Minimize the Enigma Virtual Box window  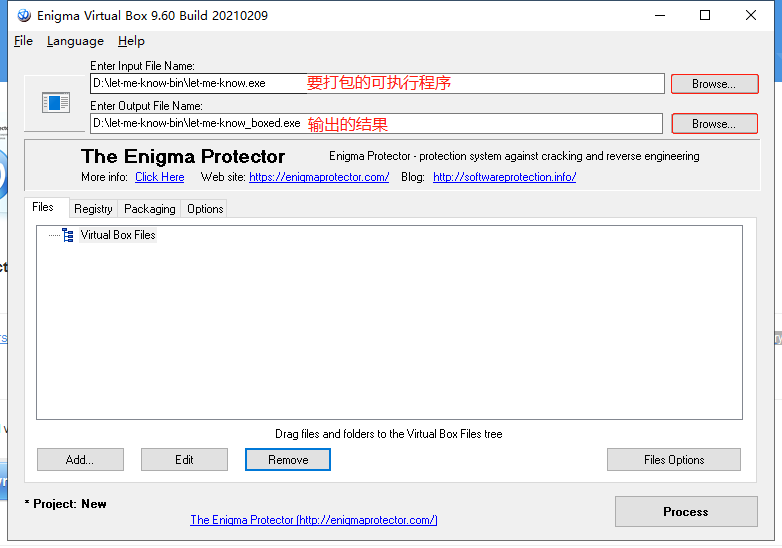tap(660, 15)
